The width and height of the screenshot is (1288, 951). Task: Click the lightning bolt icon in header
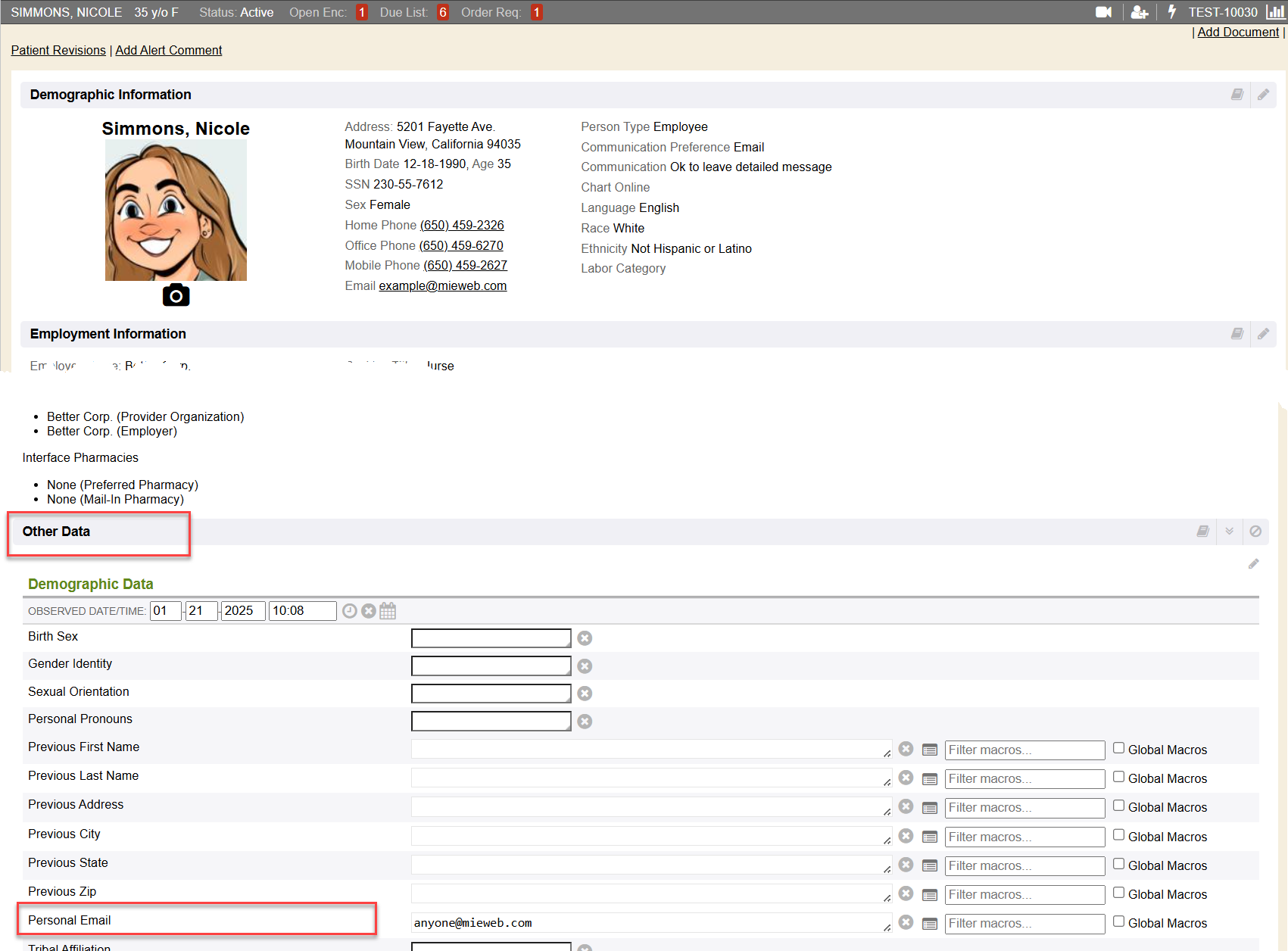[x=1172, y=12]
